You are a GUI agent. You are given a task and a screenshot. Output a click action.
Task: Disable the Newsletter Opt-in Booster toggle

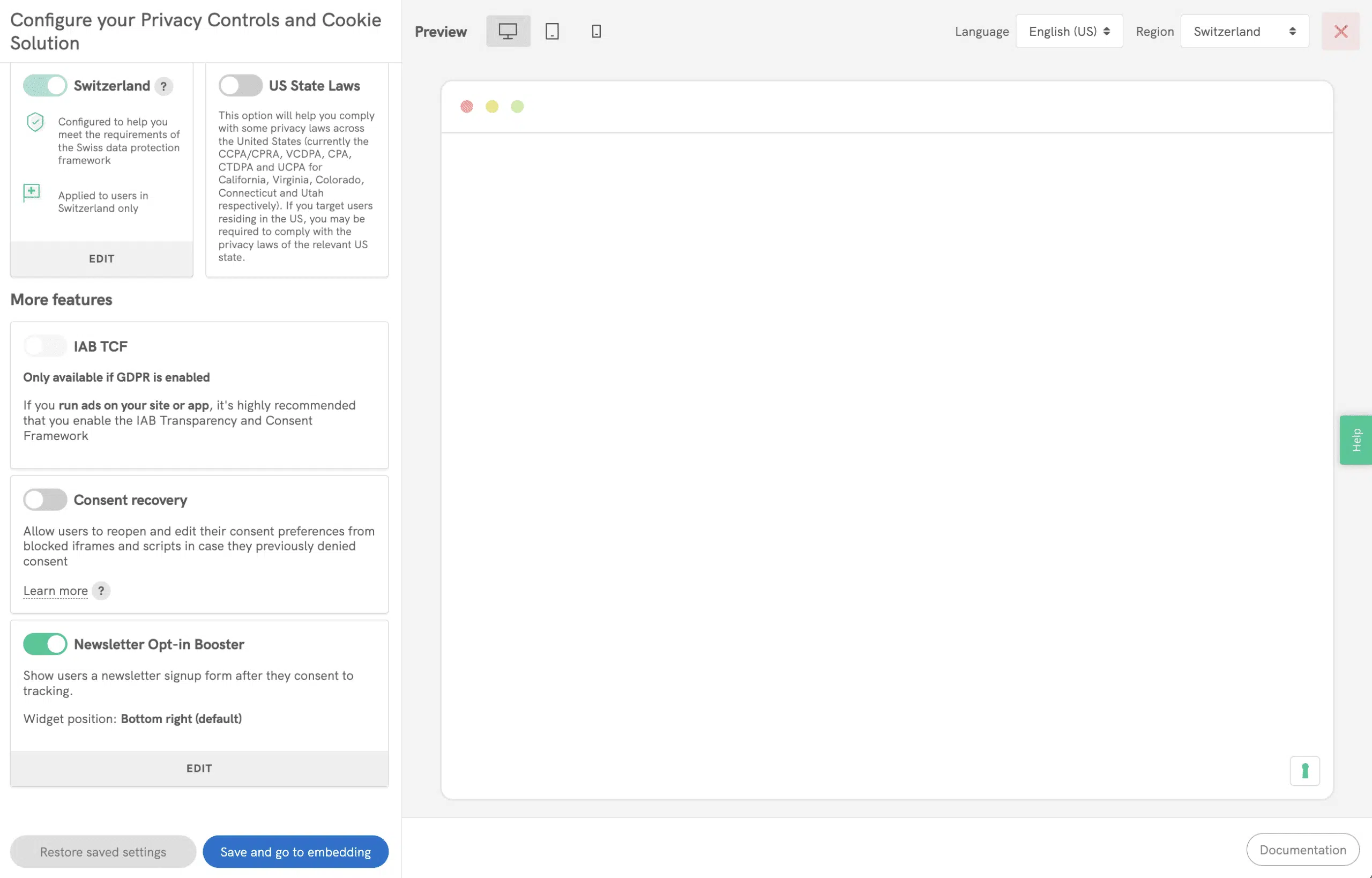(45, 644)
